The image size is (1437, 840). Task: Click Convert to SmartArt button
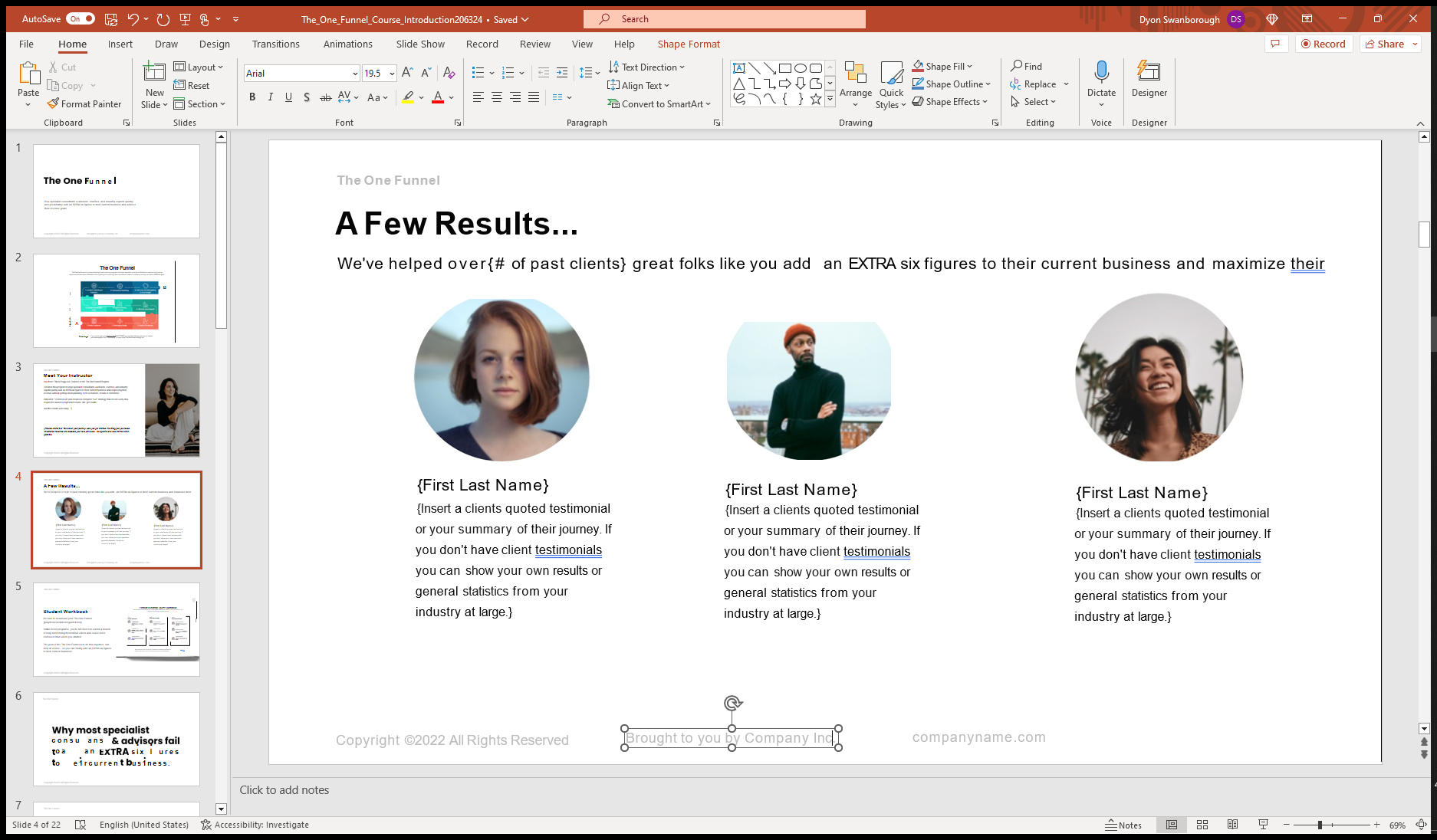point(659,104)
